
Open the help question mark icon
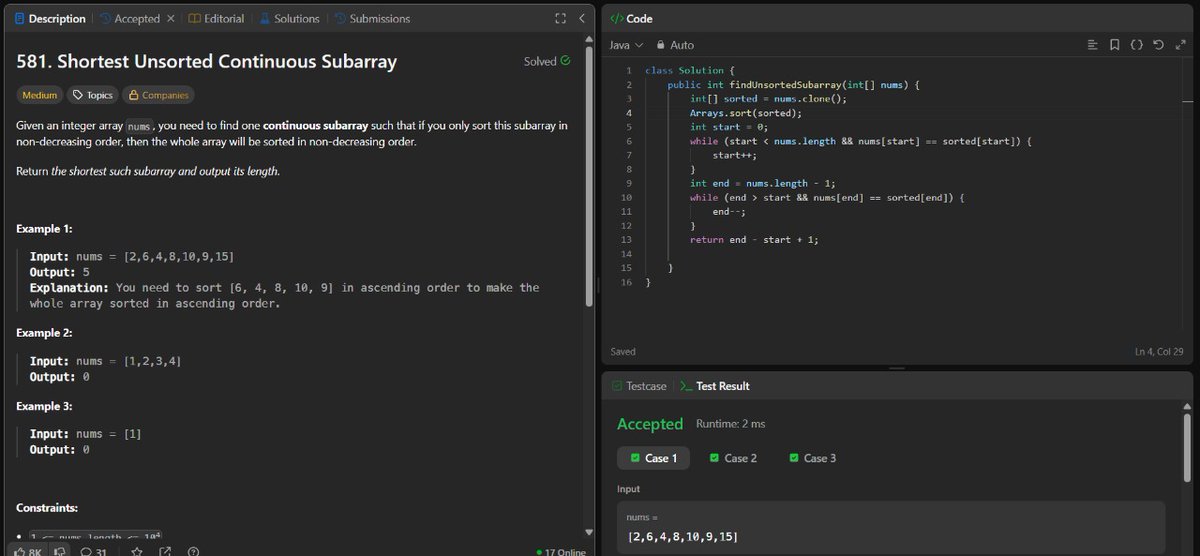point(193,551)
